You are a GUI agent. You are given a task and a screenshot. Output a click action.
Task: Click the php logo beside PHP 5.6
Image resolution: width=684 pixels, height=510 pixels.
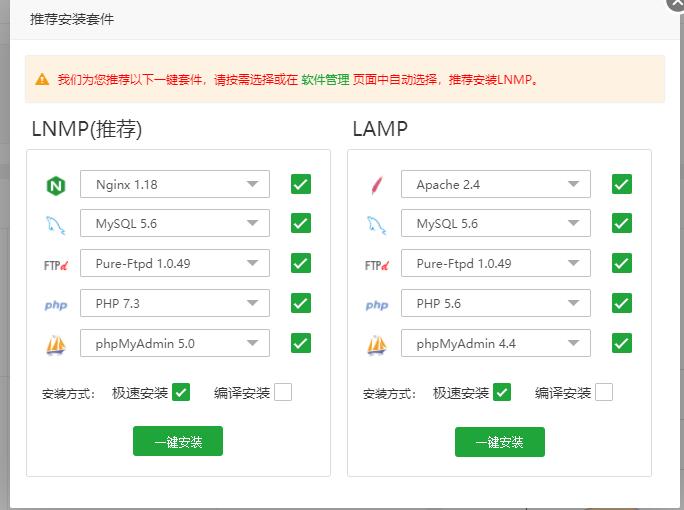coord(377,305)
